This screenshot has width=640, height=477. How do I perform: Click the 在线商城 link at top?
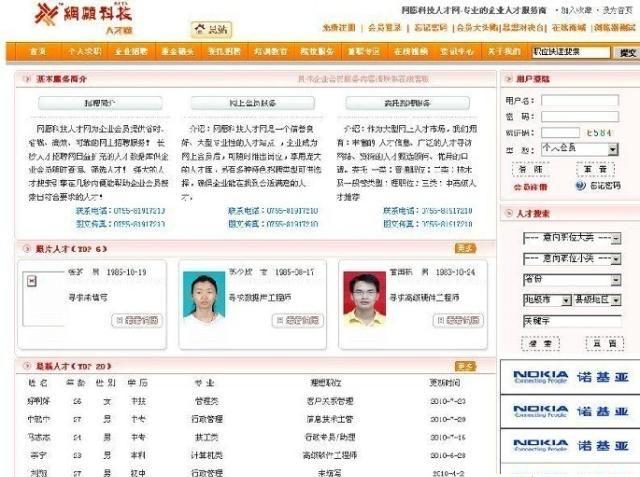pos(569,28)
